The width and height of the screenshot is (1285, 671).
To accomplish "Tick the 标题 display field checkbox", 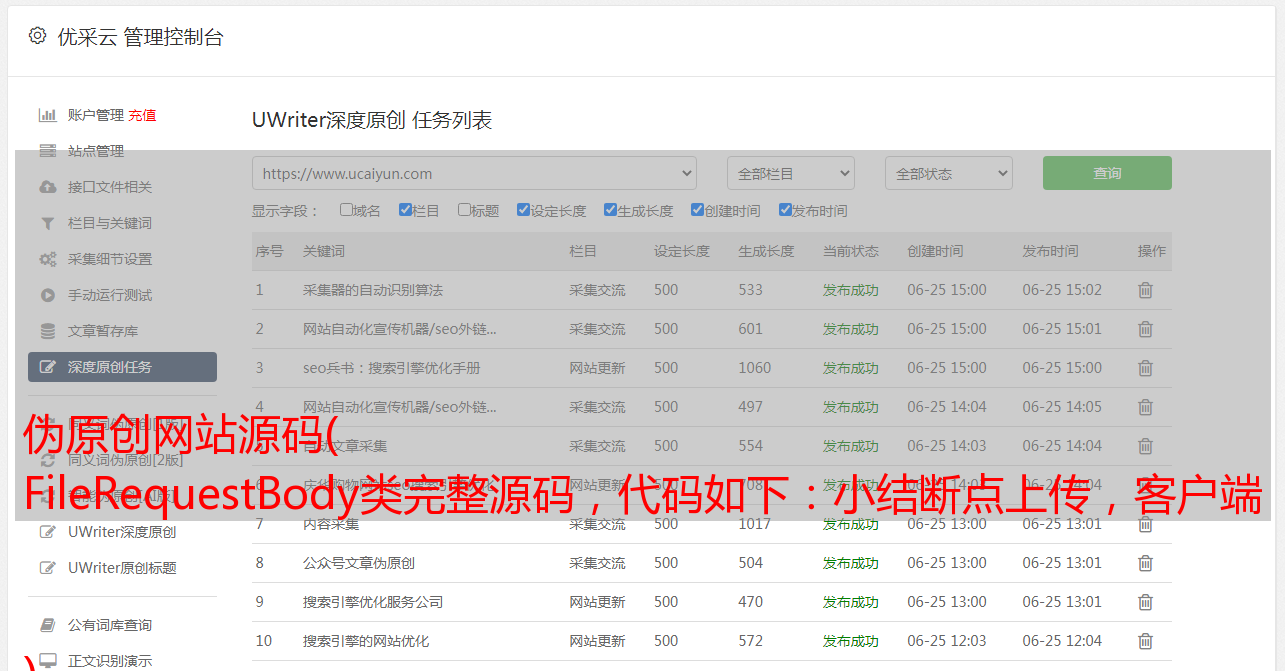I will pos(464,210).
